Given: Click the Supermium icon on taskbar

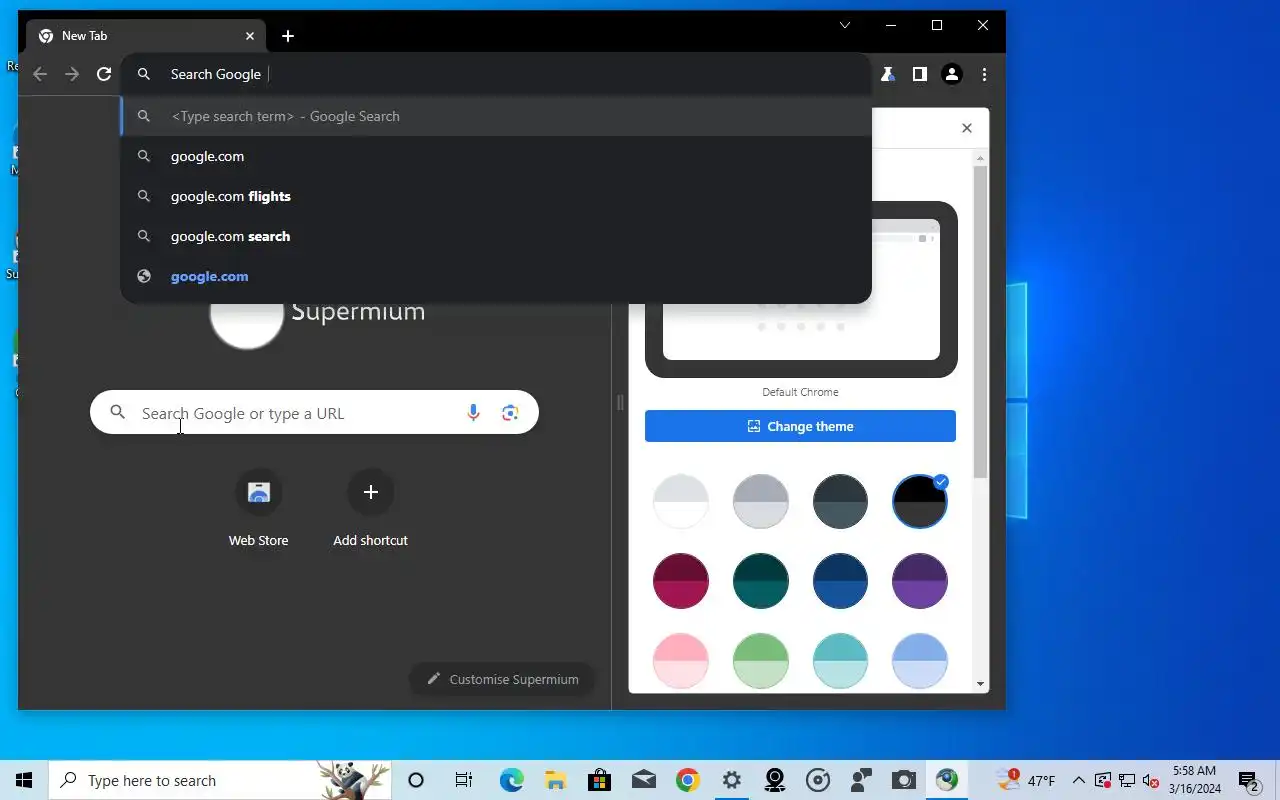Looking at the screenshot, I should click(947, 780).
